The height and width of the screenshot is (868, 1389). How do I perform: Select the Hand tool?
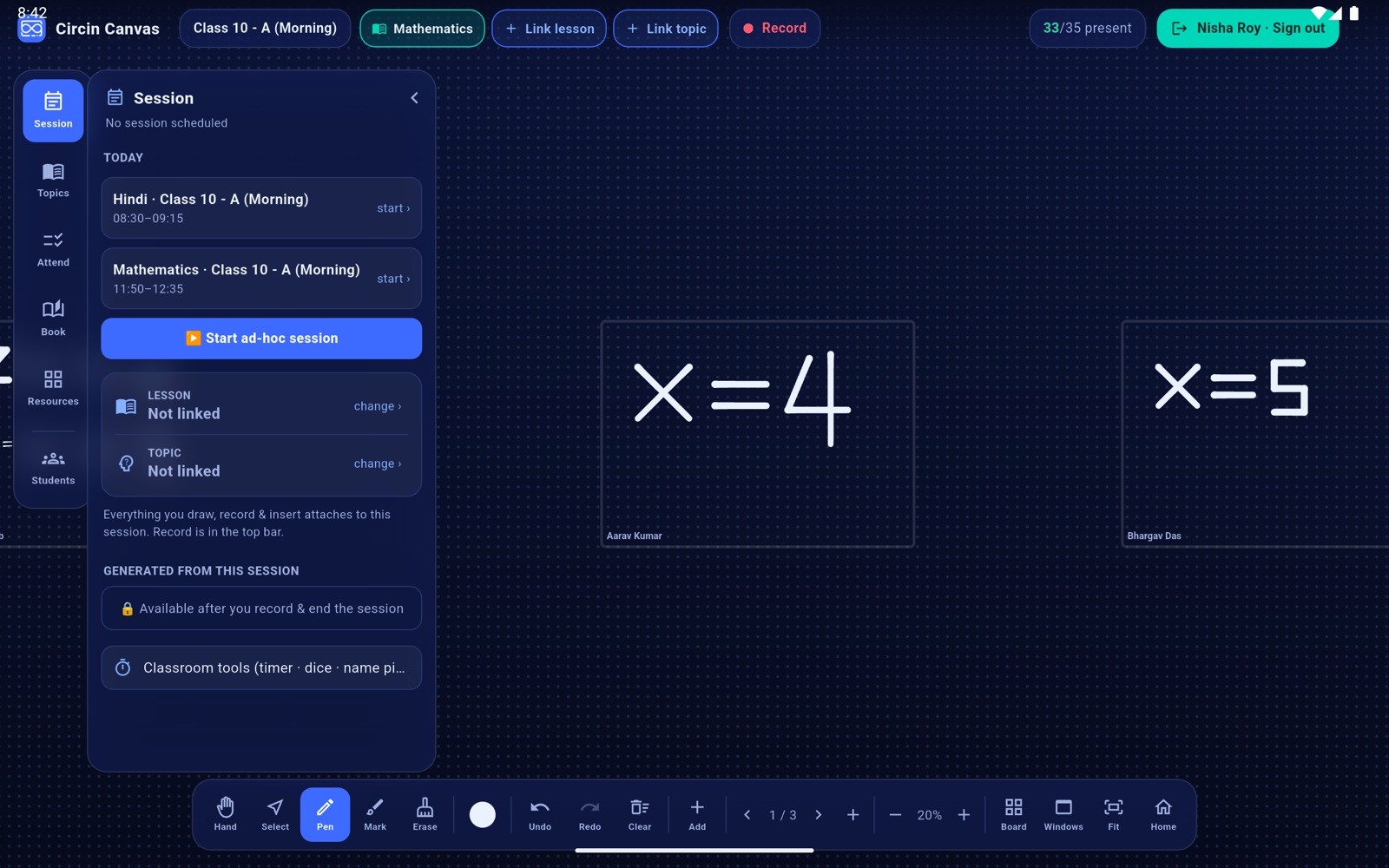pos(225,814)
